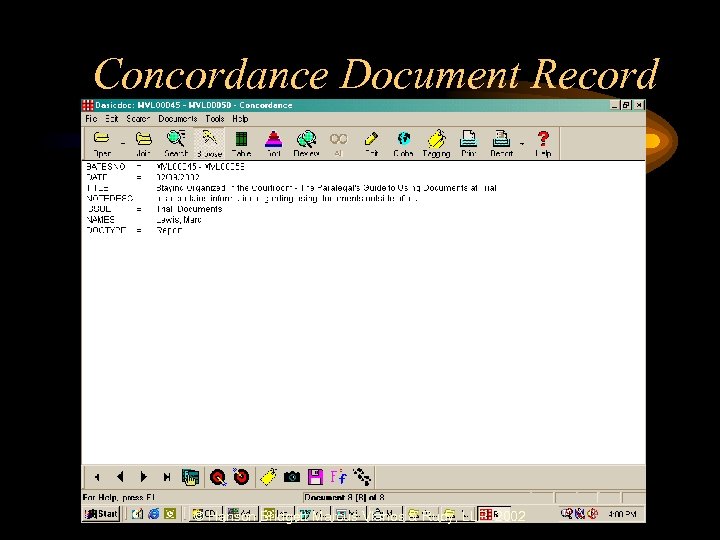Image resolution: width=720 pixels, height=540 pixels.
Task: Click the first red target icon
Action: click(x=218, y=478)
